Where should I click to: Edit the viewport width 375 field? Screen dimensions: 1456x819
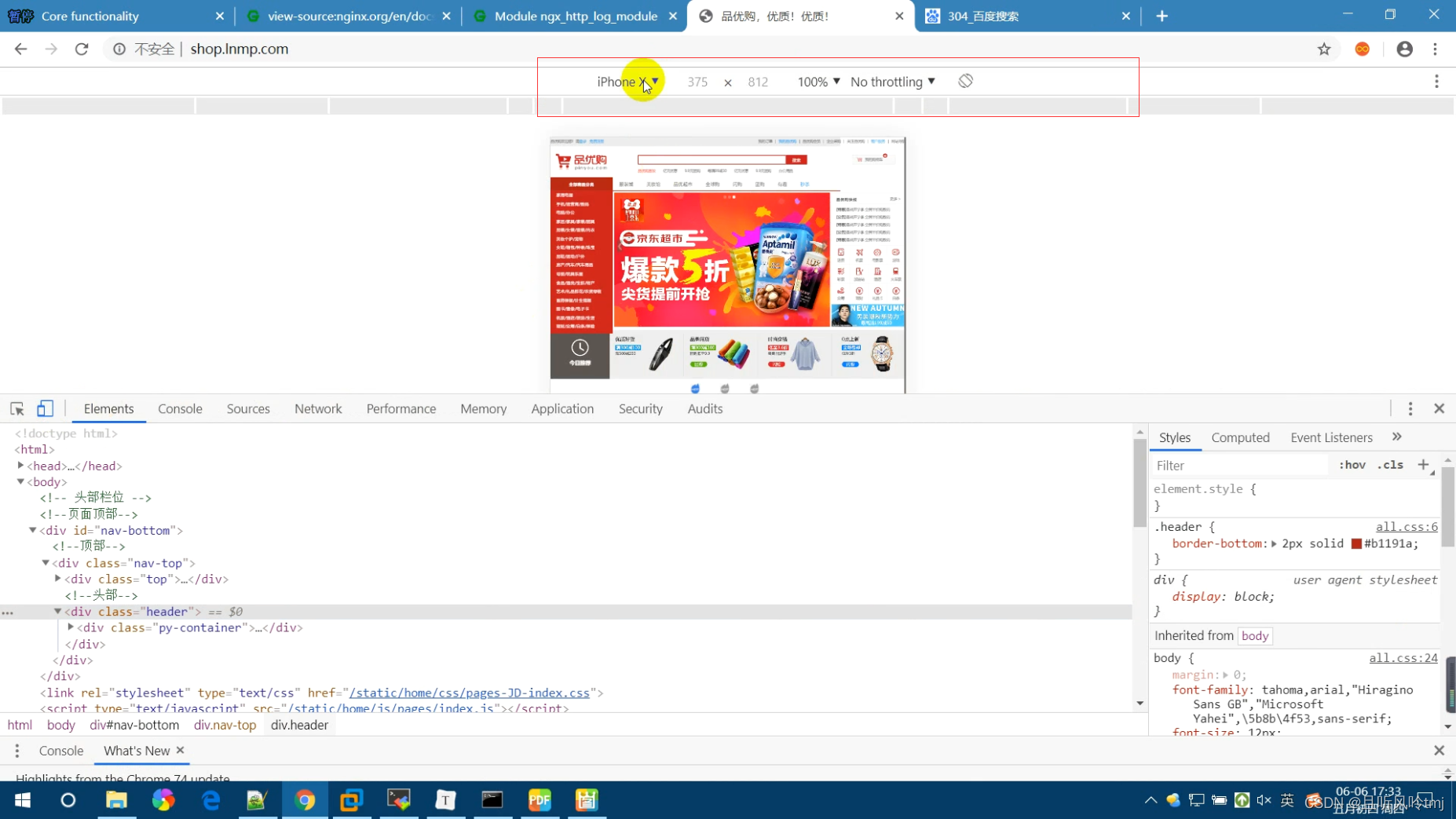(x=697, y=82)
